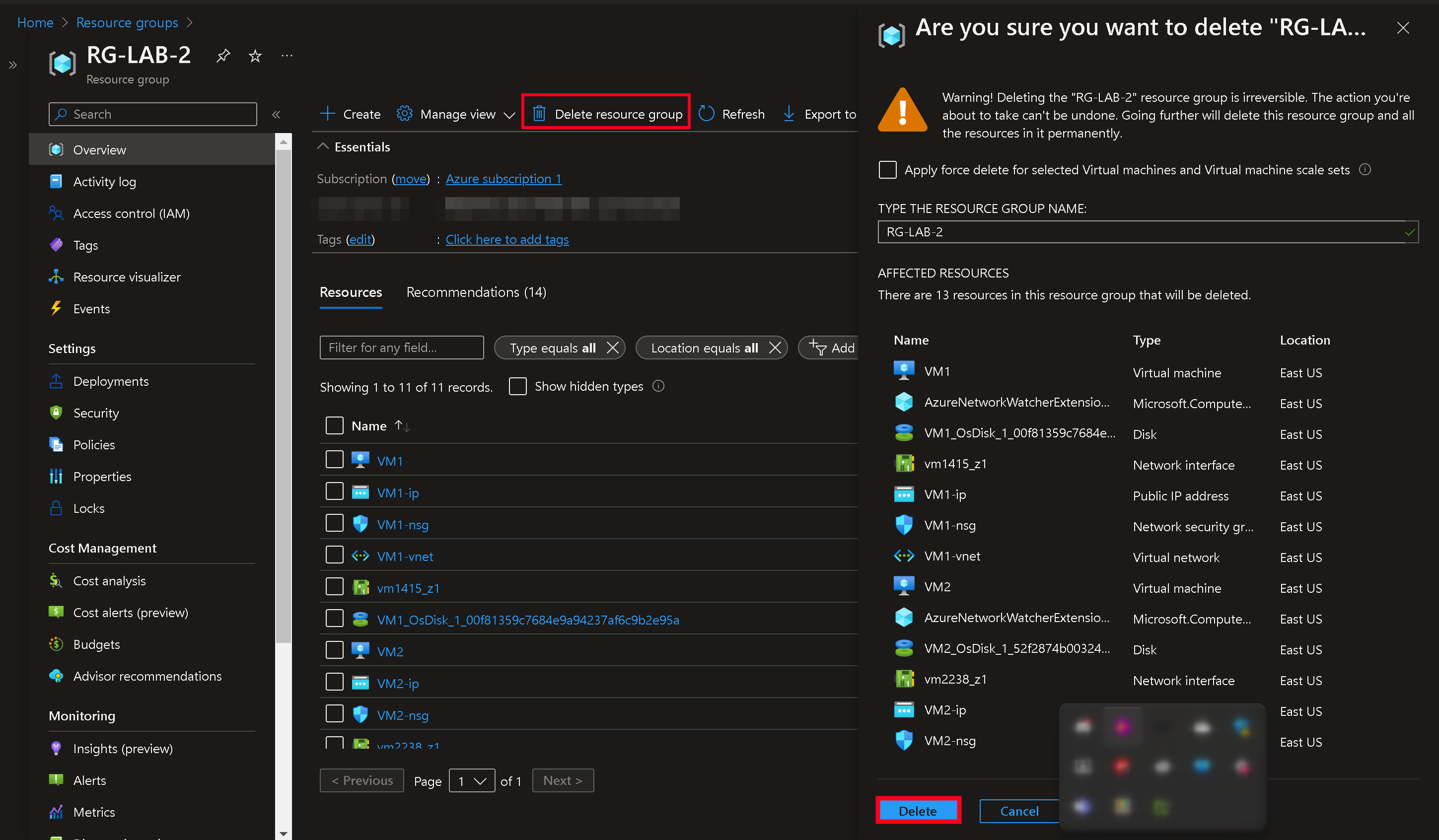
Task: Toggle Apply force delete for Virtual machines
Action: [887, 169]
